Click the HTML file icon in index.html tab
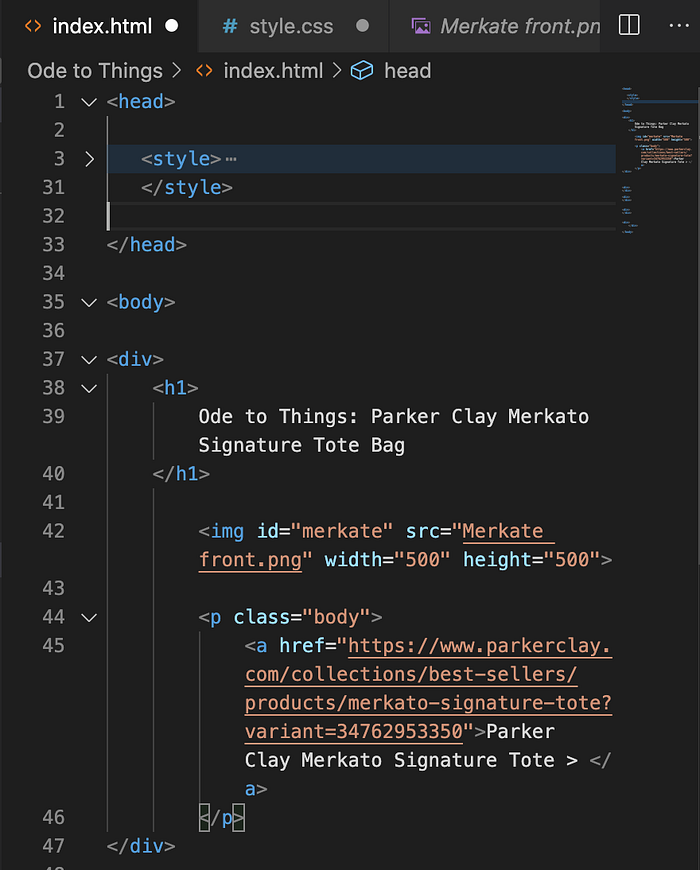 click(33, 26)
